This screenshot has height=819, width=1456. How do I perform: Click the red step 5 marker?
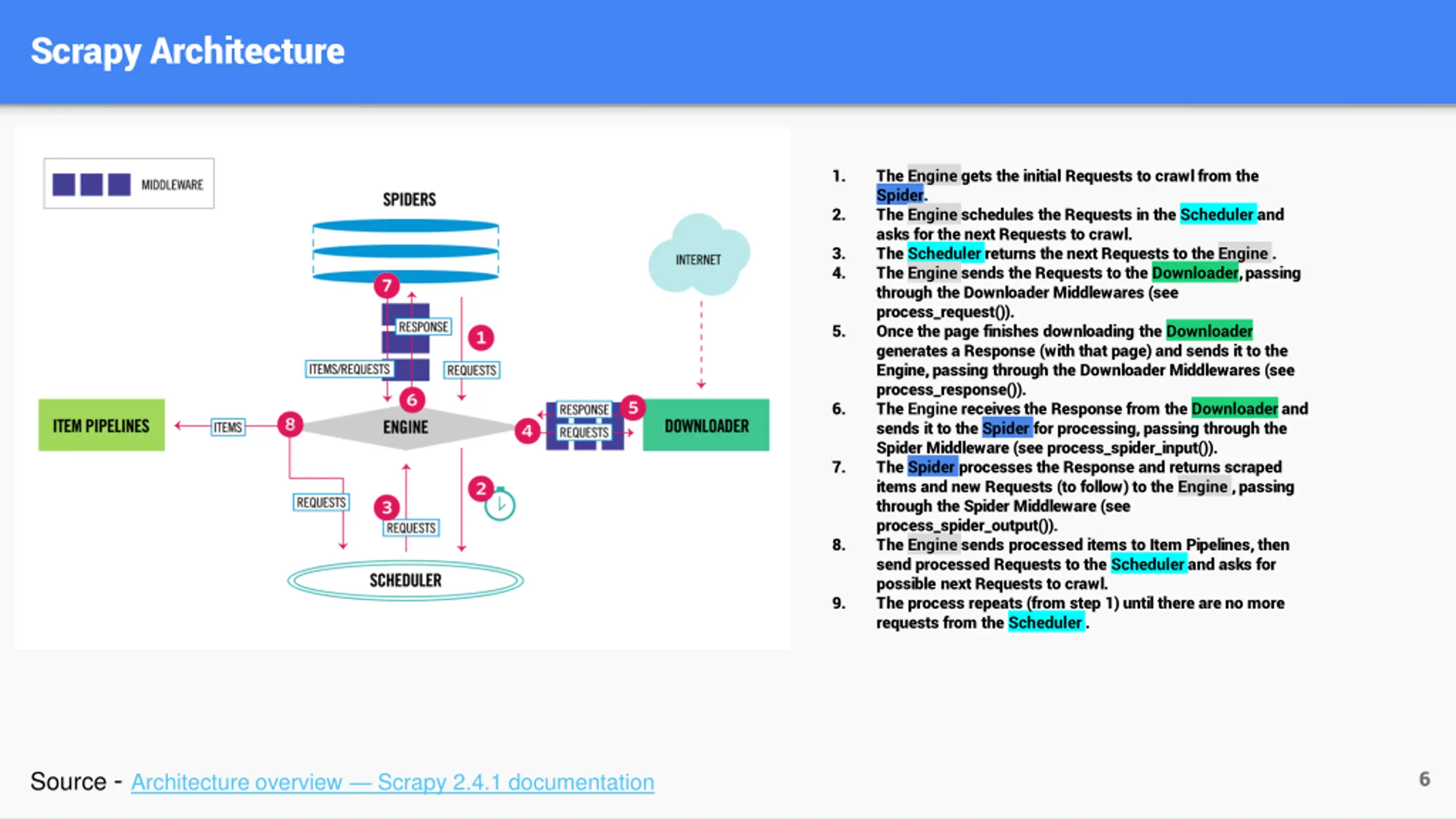[632, 408]
